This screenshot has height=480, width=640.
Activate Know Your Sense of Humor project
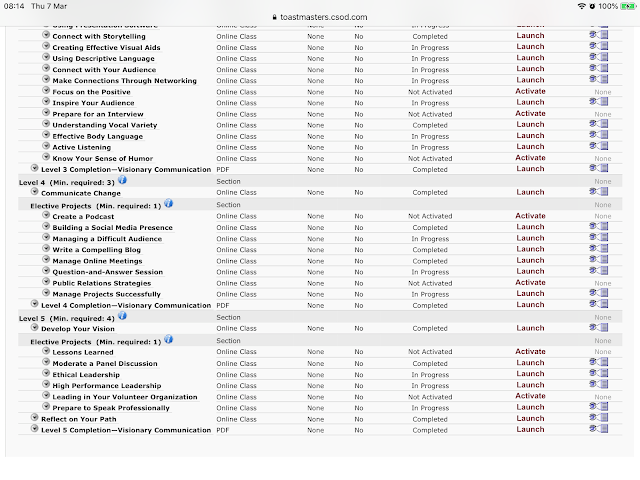tap(530, 158)
